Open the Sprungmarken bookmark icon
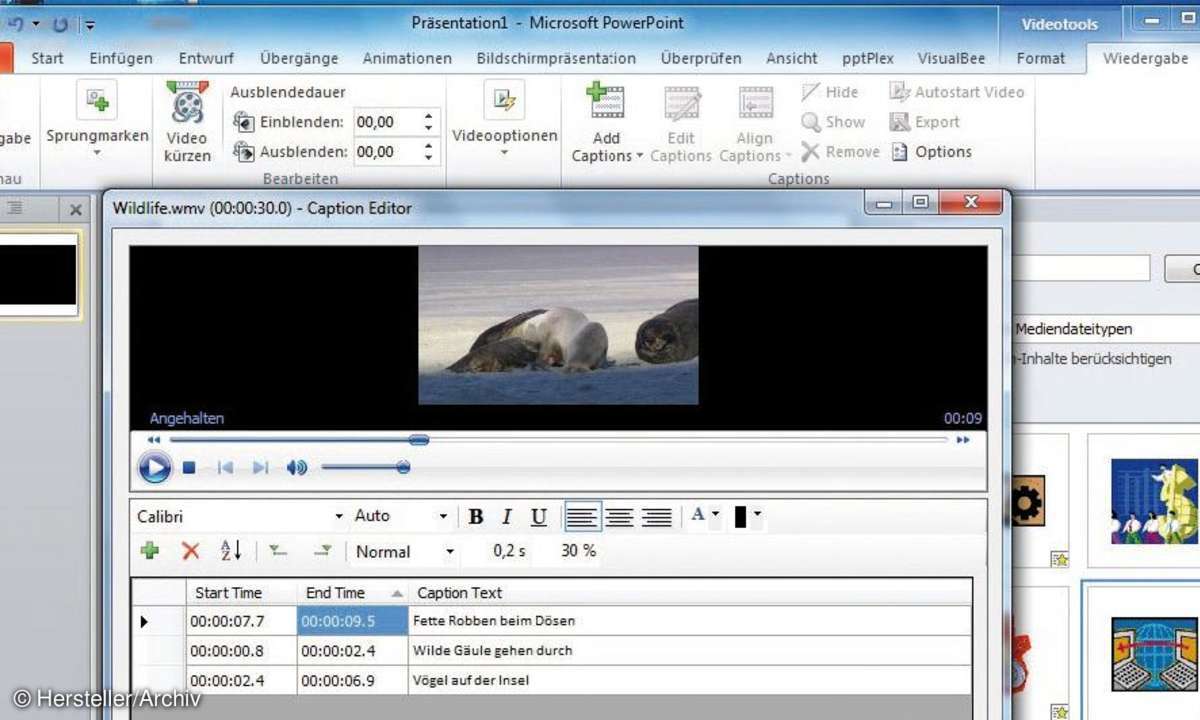Image resolution: width=1200 pixels, height=720 pixels. tap(97, 101)
